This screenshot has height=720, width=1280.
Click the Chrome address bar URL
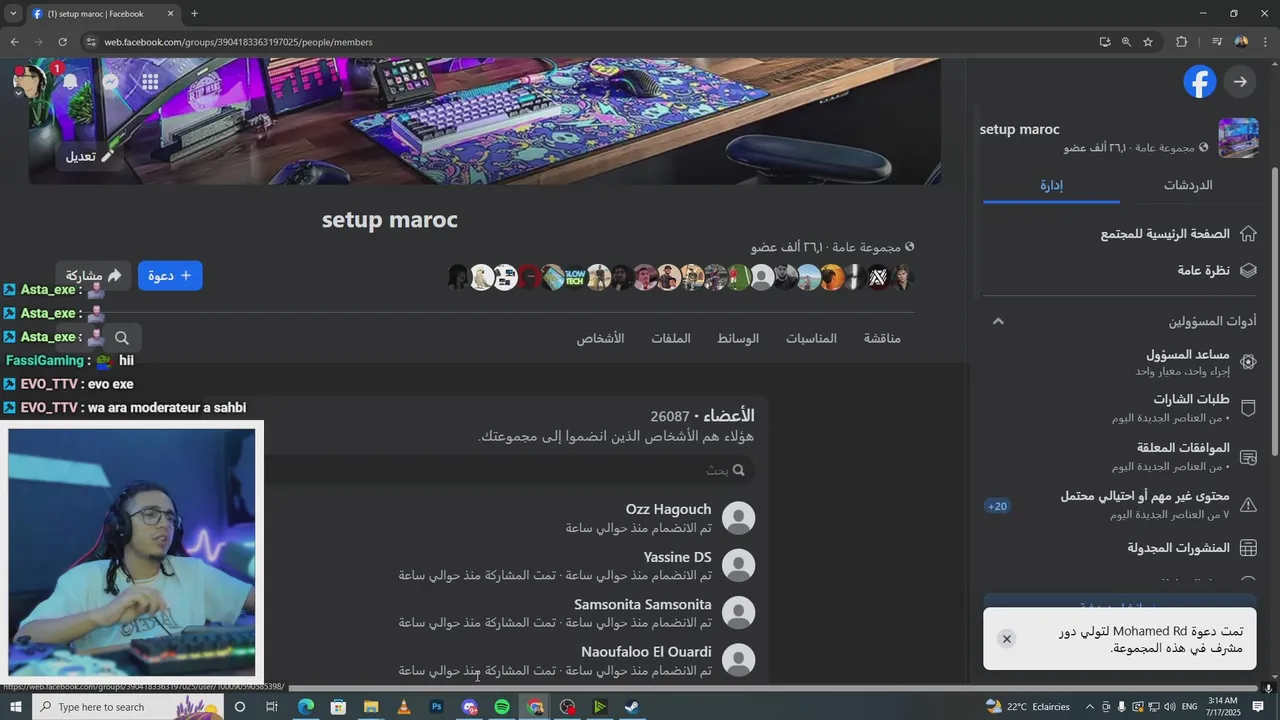pyautogui.click(x=238, y=42)
